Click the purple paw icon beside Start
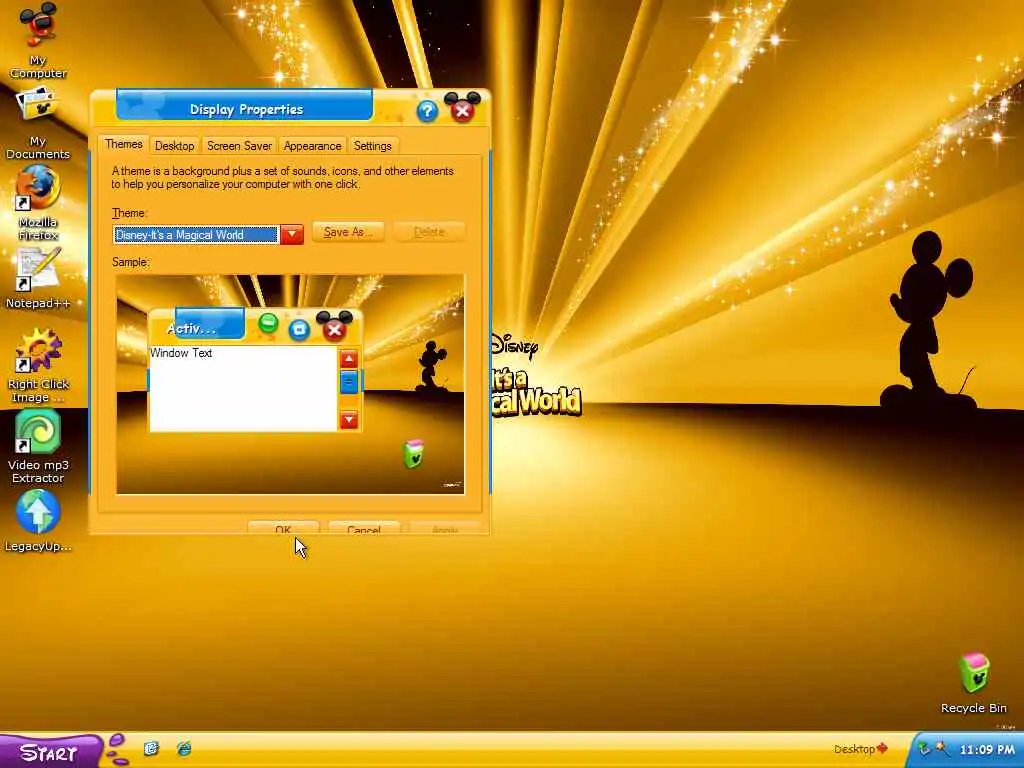 click(x=118, y=750)
